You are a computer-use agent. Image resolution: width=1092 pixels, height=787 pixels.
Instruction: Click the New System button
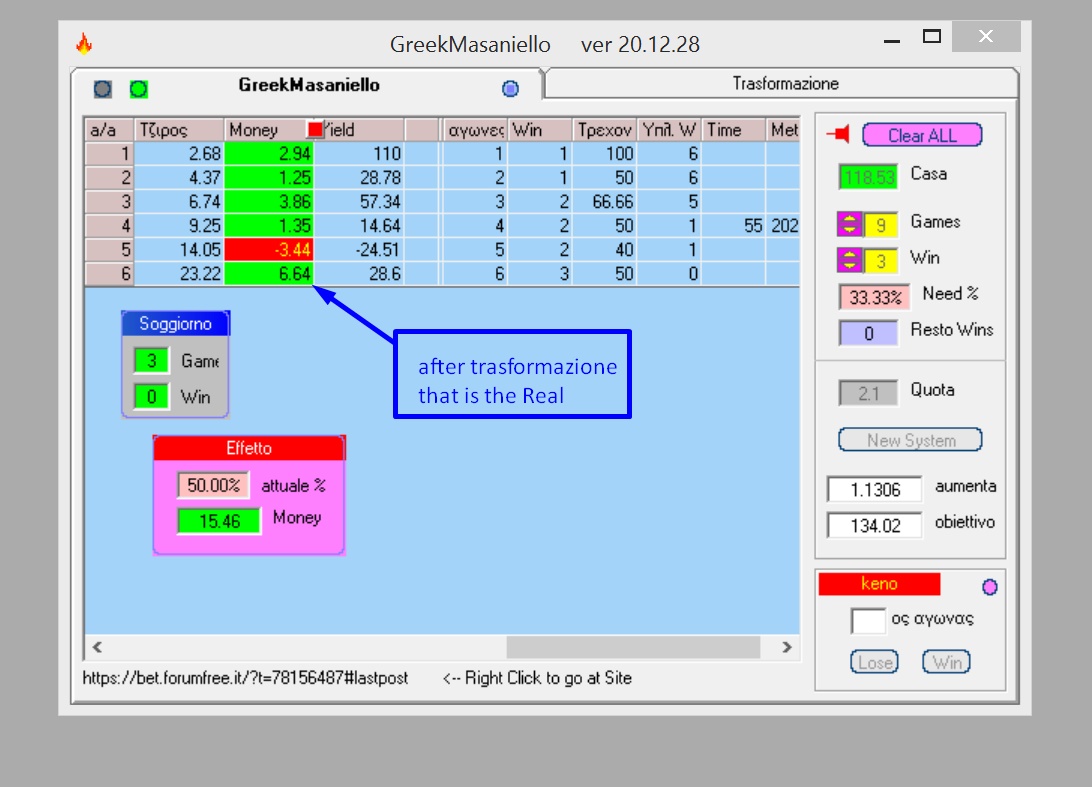tap(910, 440)
